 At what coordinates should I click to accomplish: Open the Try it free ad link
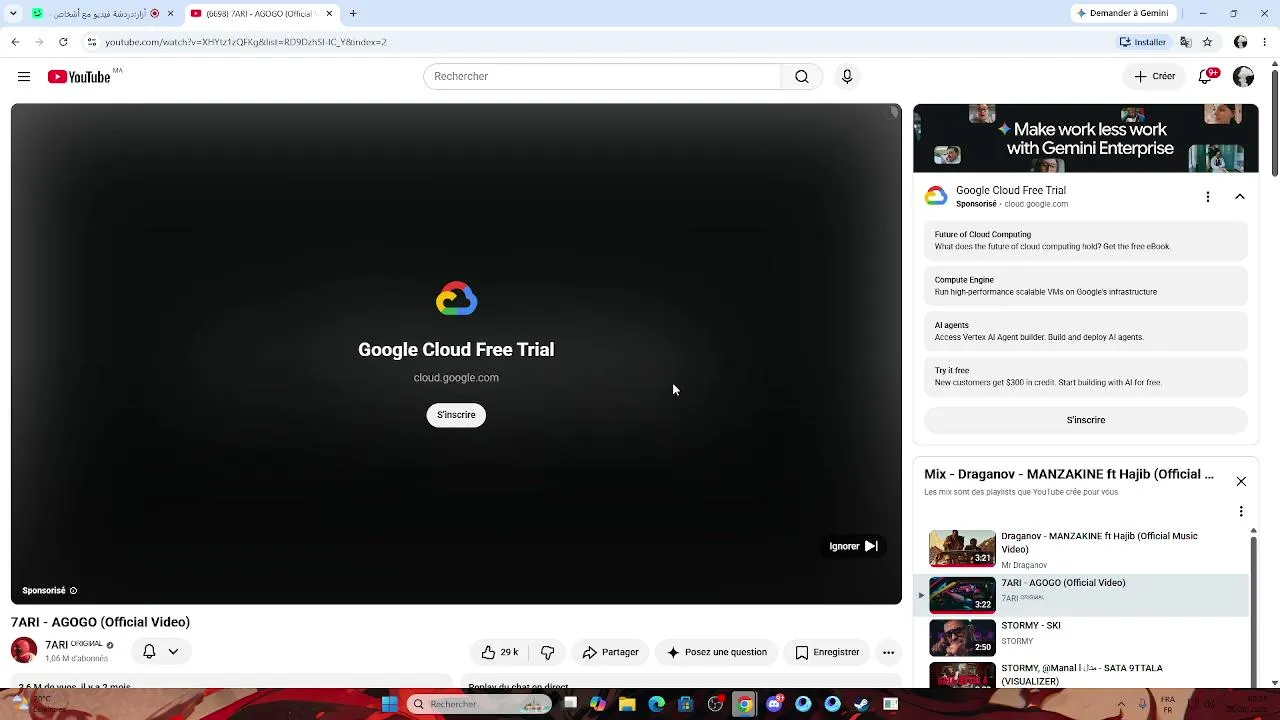point(1086,376)
